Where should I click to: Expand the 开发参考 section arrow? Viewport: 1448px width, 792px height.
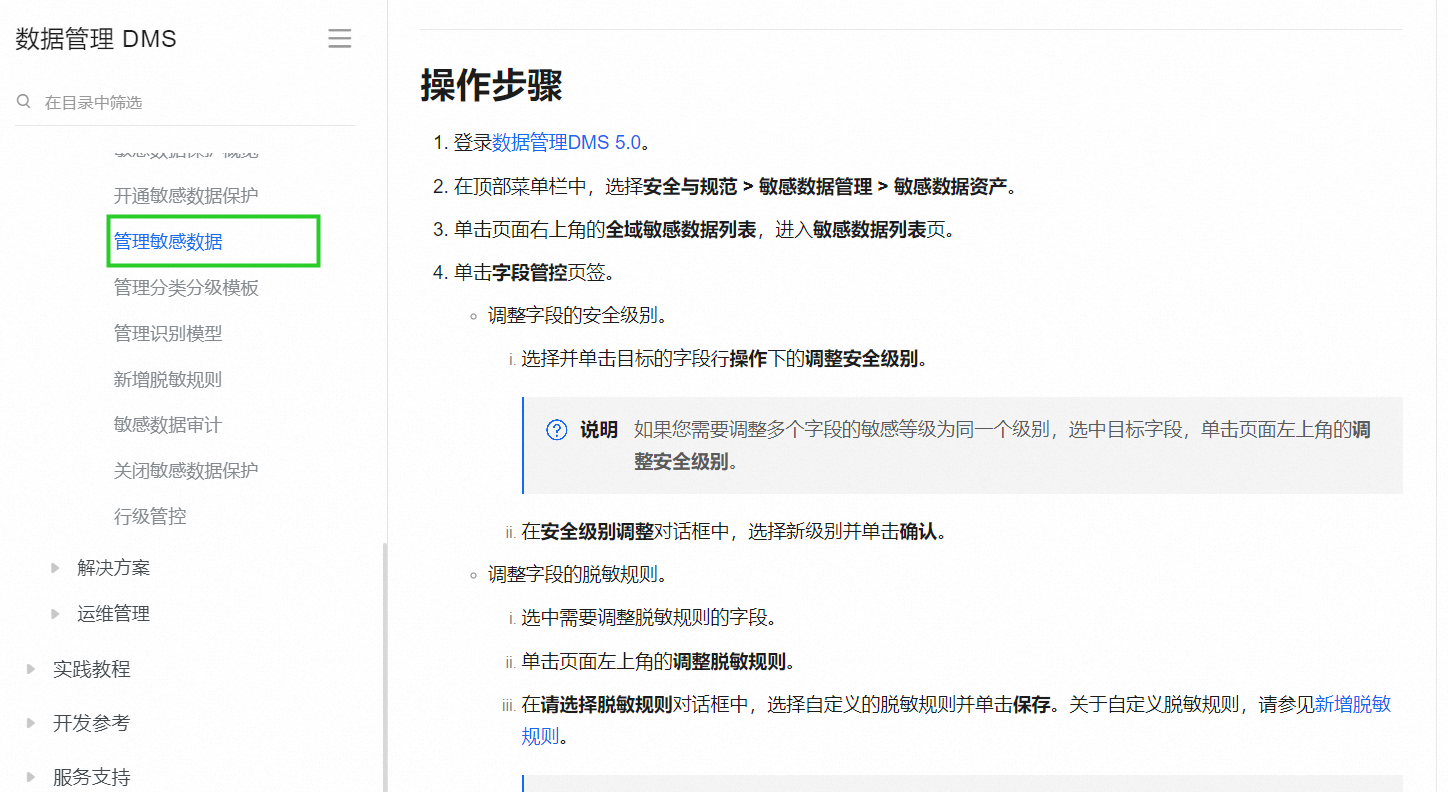click(32, 723)
